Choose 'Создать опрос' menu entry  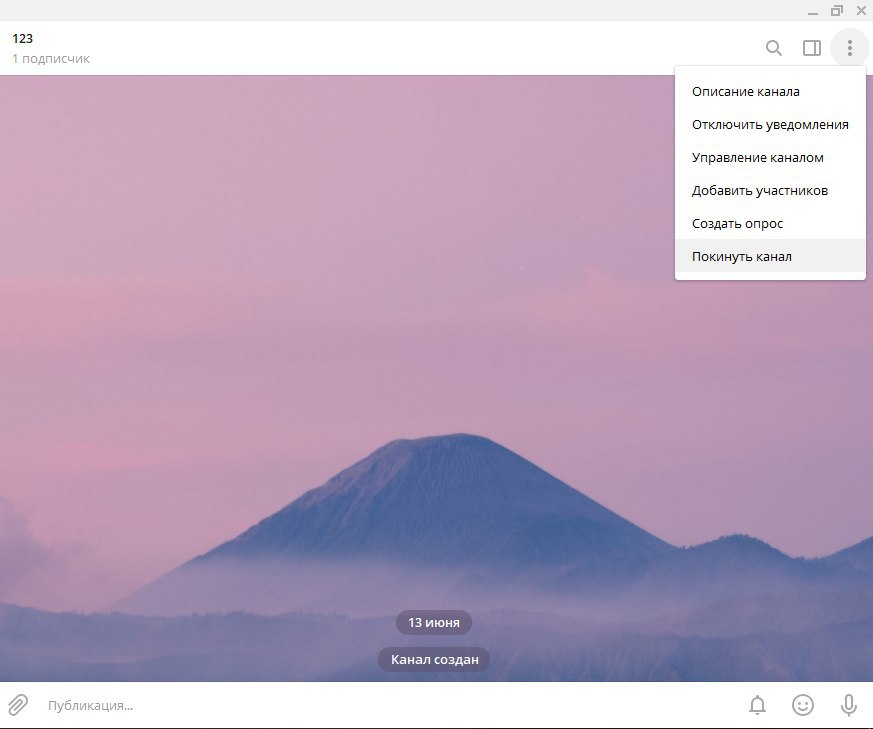point(770,223)
